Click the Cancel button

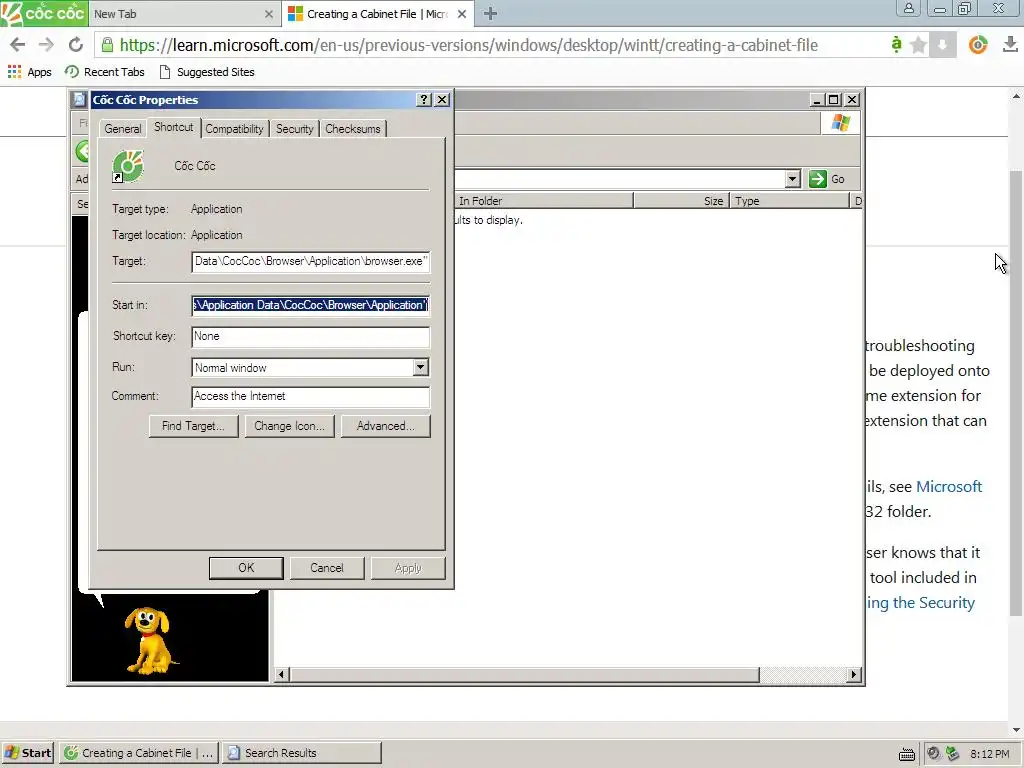(x=327, y=568)
